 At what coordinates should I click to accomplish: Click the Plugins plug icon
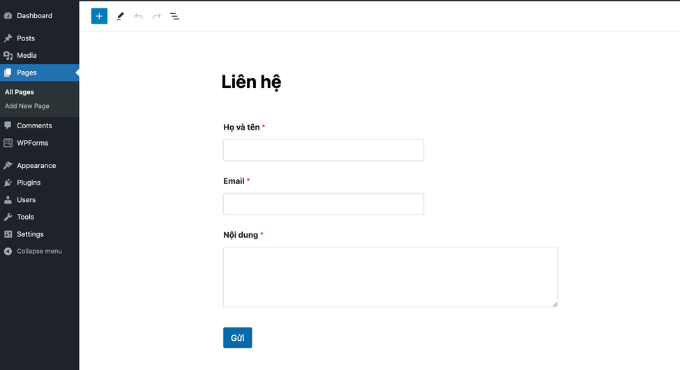[8, 183]
